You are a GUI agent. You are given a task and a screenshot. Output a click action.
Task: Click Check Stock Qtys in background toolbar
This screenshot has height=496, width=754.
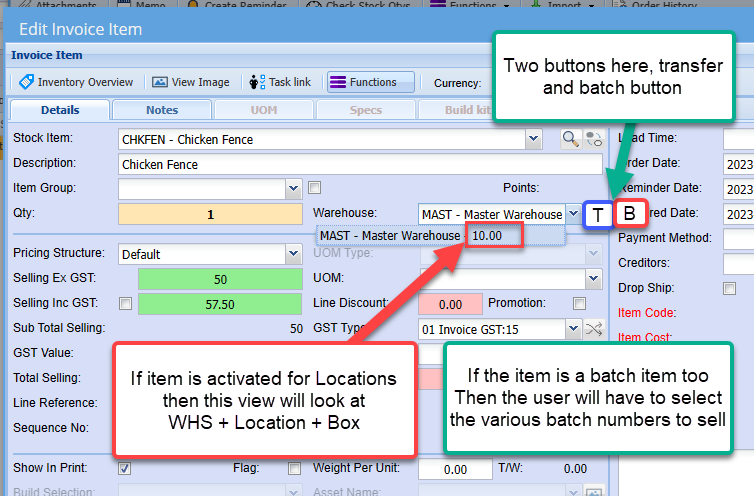360,4
